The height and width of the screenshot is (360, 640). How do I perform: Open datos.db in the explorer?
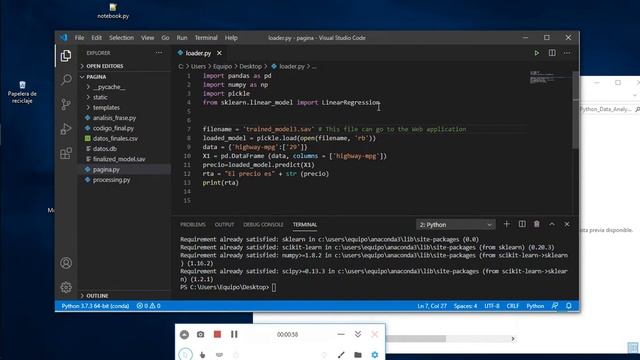[x=104, y=149]
